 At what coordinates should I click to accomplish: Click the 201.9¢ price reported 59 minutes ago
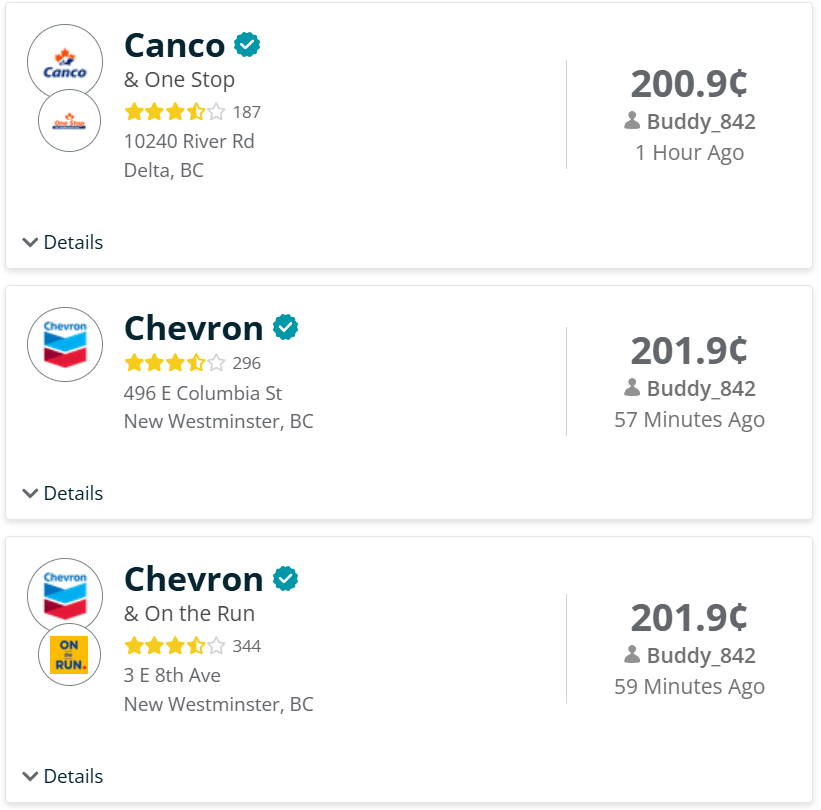pos(689,618)
